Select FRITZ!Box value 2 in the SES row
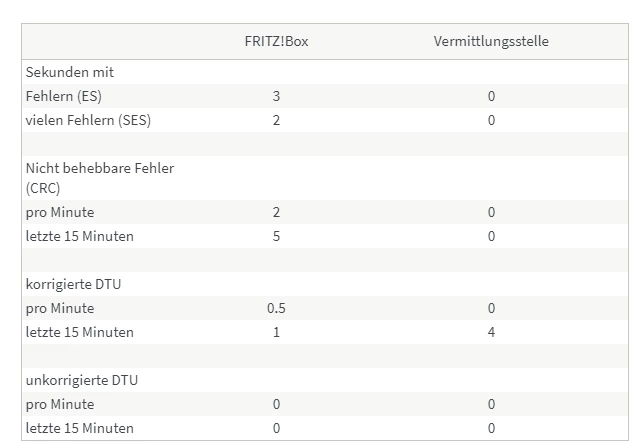Screen dimensions: 636x448 [276, 120]
